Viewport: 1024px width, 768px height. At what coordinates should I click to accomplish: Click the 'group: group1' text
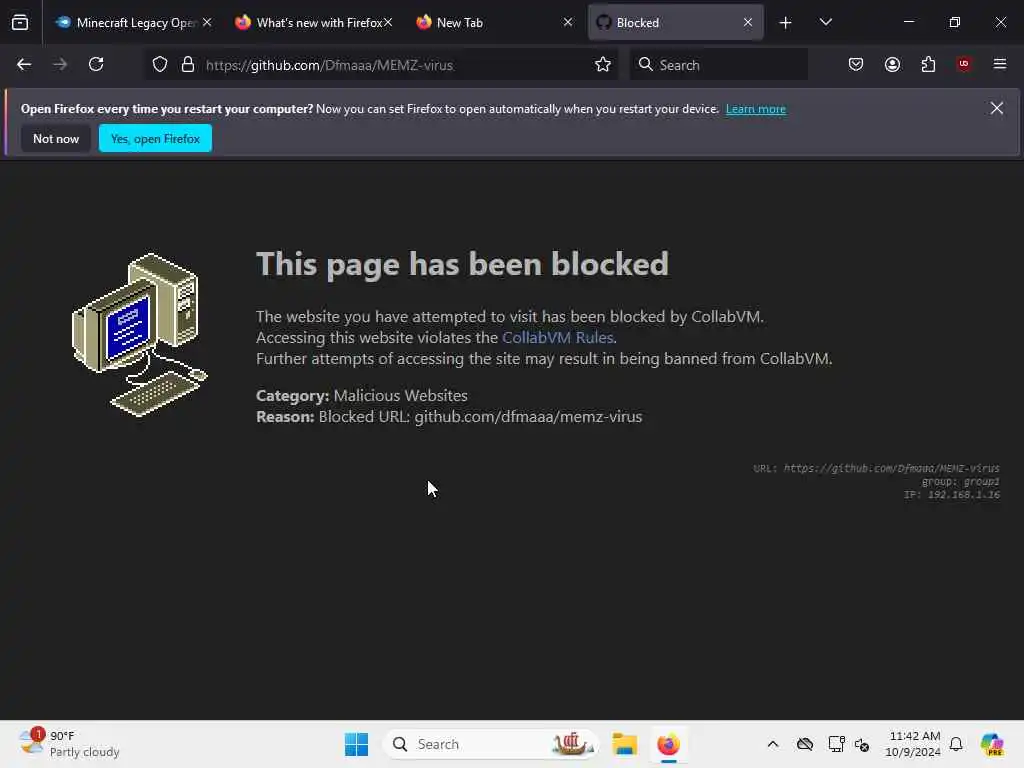coord(960,482)
